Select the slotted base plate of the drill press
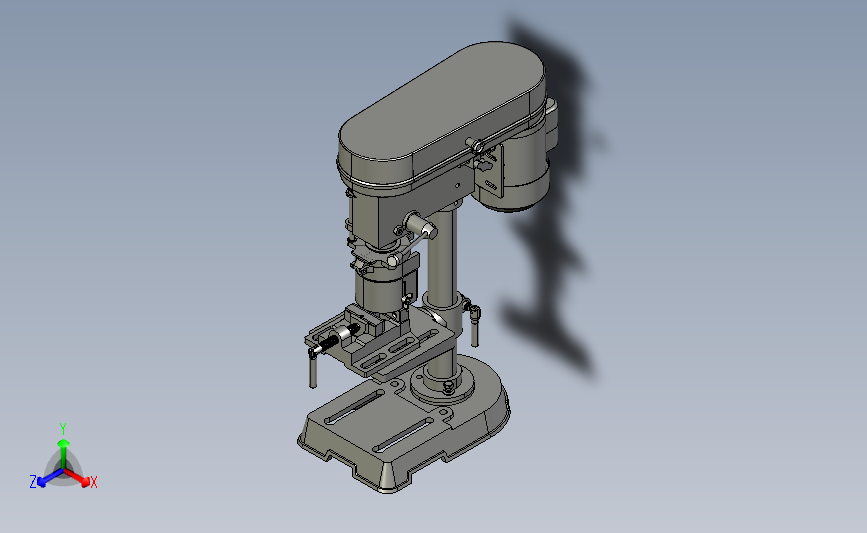This screenshot has width=867, height=533. 404,426
